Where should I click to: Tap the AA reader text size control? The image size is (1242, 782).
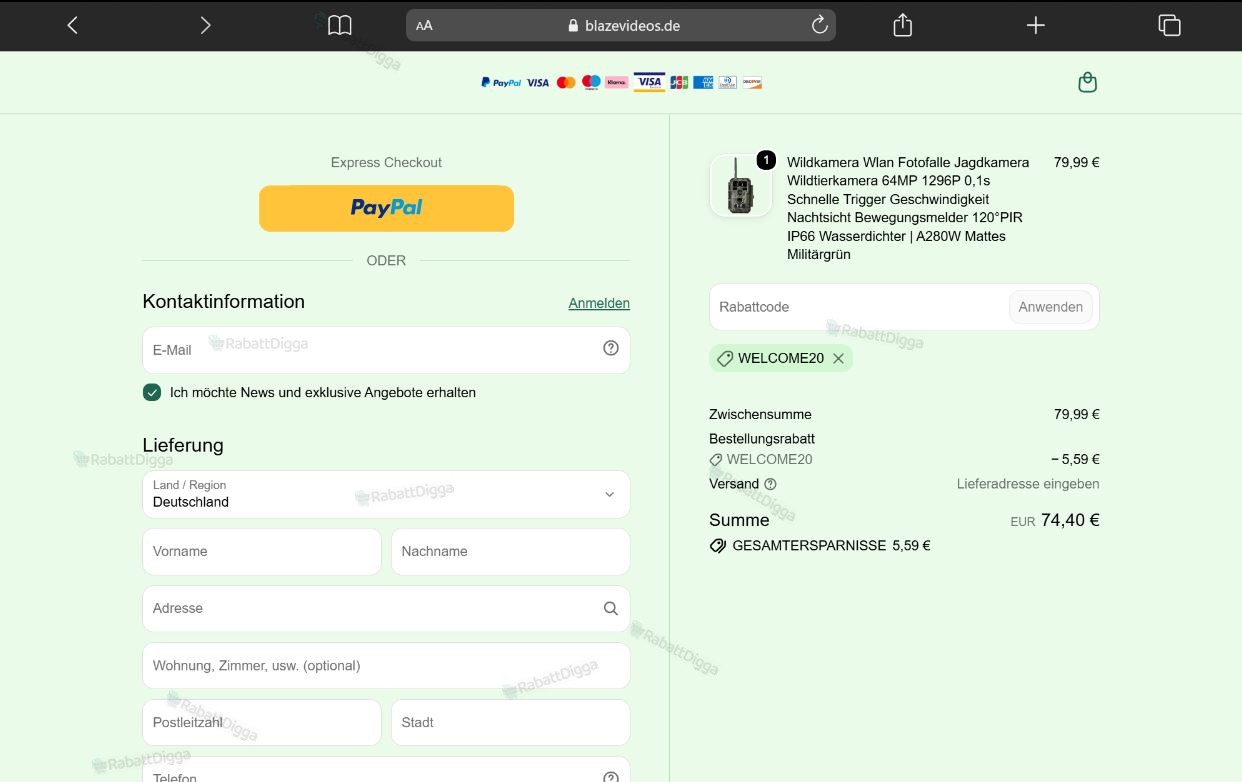click(424, 26)
